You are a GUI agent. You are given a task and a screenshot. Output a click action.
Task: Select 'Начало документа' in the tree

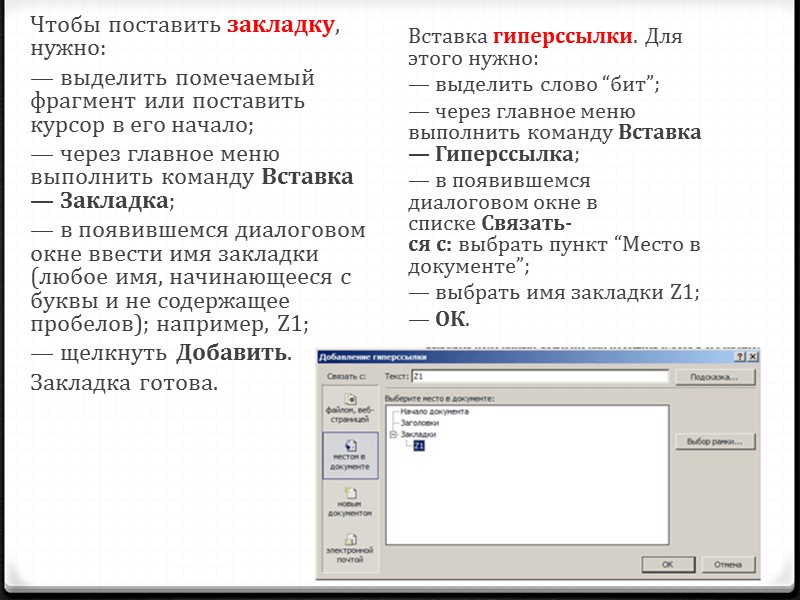click(434, 411)
